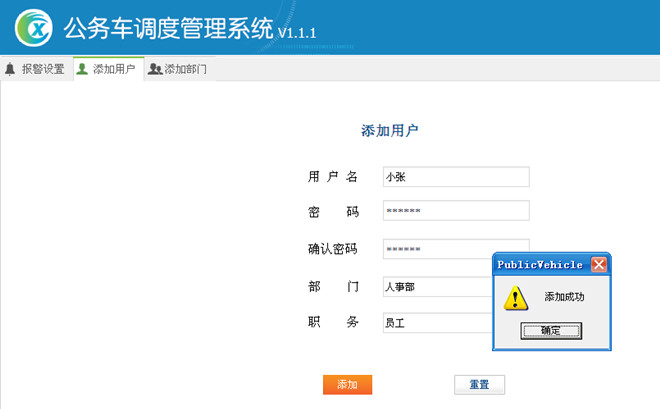Click the yellow warning icon in the dialog
660x409 pixels.
pyautogui.click(x=515, y=297)
